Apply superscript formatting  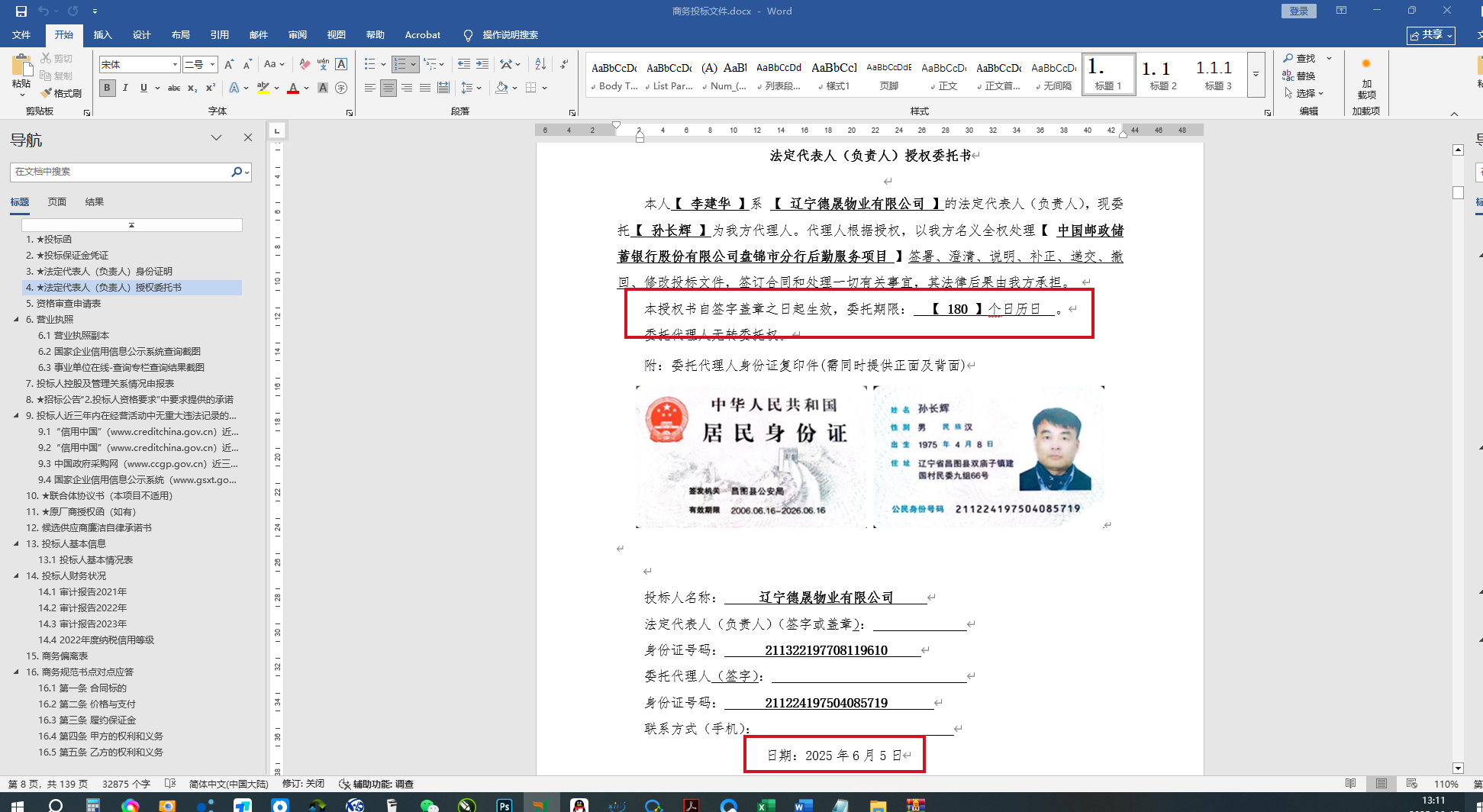[x=211, y=88]
